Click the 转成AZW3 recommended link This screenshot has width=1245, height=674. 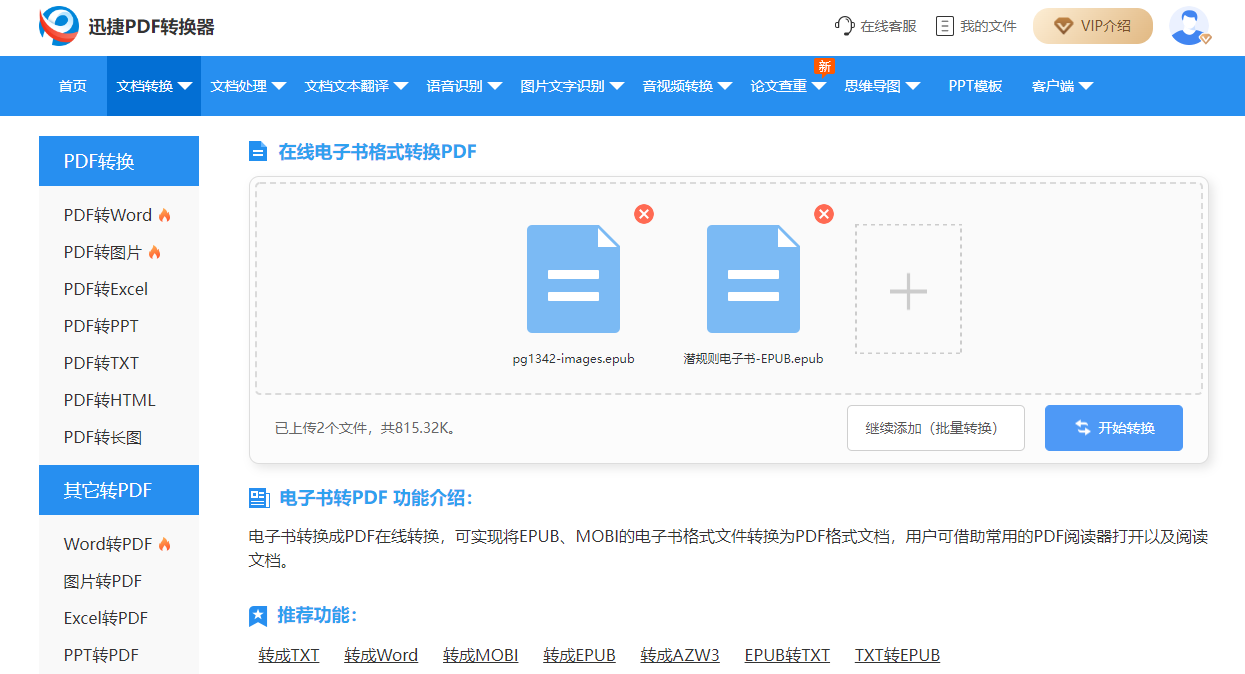(x=680, y=655)
